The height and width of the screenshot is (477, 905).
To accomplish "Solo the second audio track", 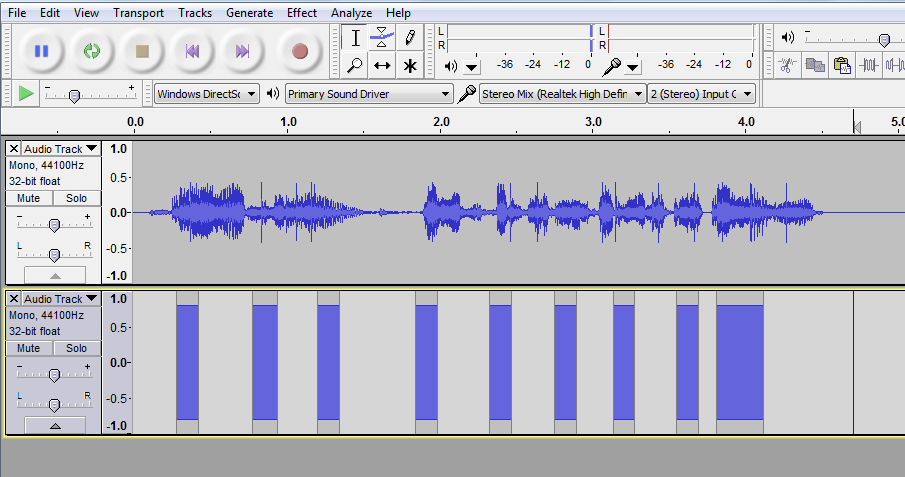I will (x=76, y=348).
